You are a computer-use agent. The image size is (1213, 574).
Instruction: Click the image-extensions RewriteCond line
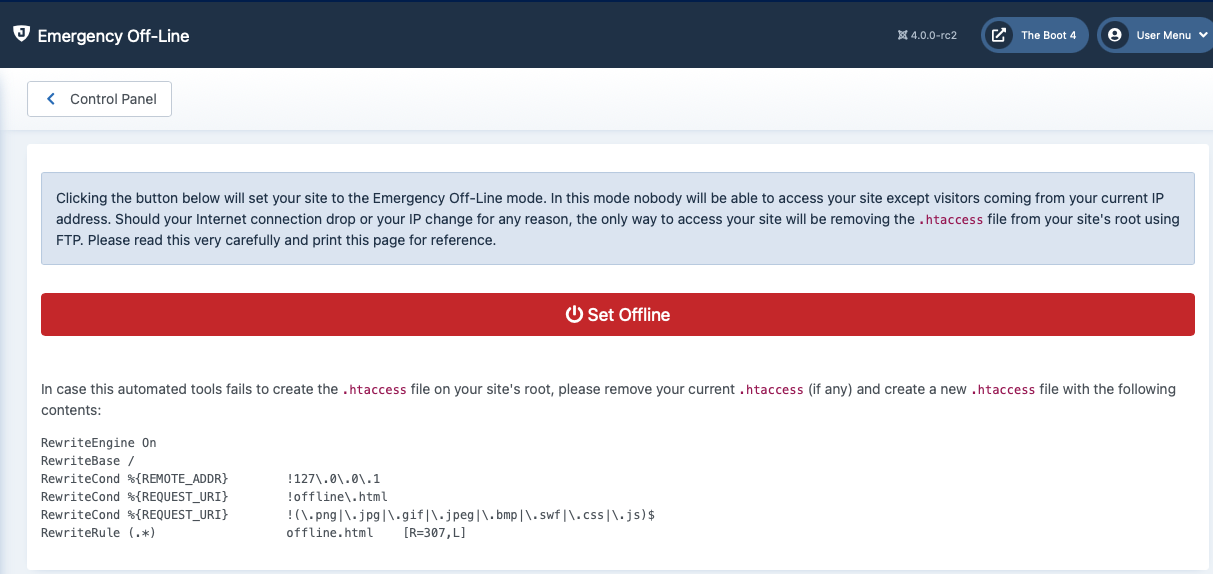[x=348, y=514]
